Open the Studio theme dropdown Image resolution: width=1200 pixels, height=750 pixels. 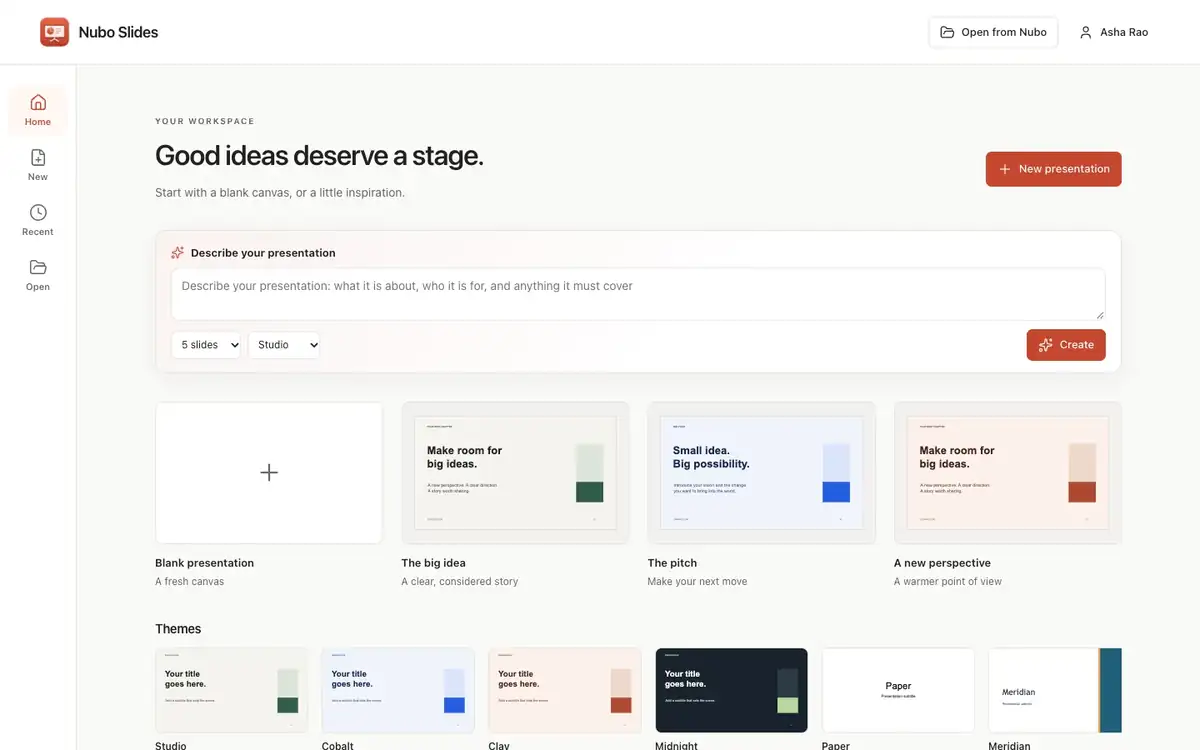pos(284,345)
